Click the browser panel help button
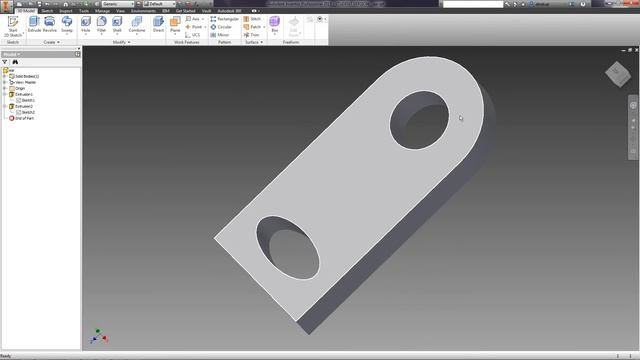The width and height of the screenshot is (640, 360). [x=78, y=54]
